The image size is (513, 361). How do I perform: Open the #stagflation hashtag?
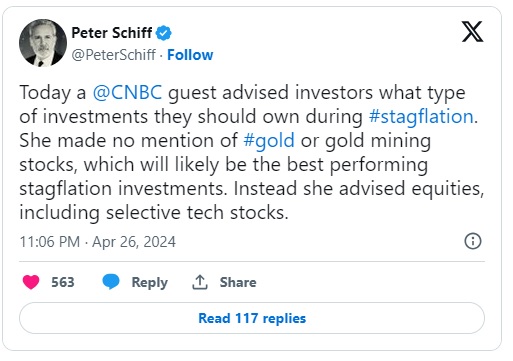tap(421, 116)
